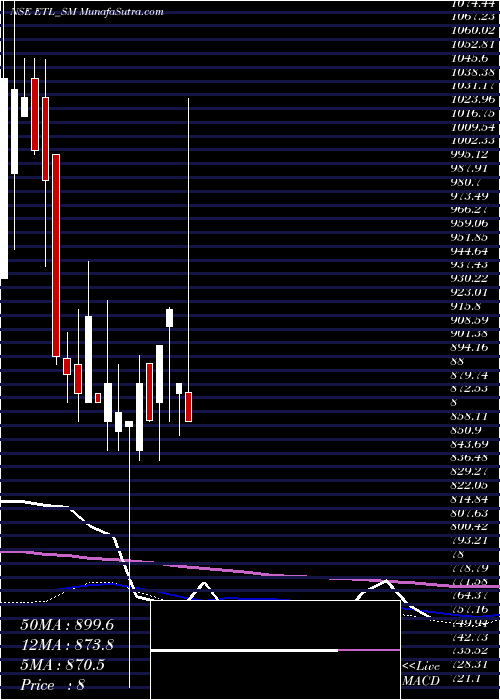
Task: Select the 50MA : 899.6 label
Action: tap(67, 625)
